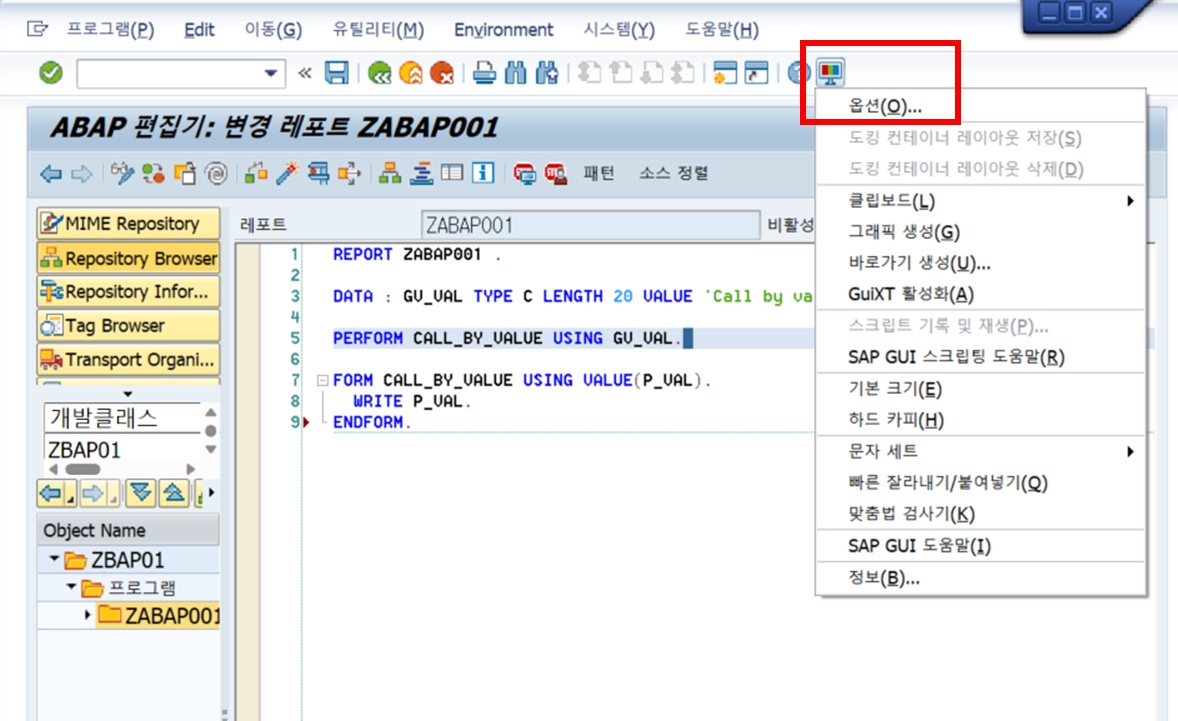Open the Repository Infor... button
Image resolution: width=1178 pixels, height=721 pixels.
point(128,291)
